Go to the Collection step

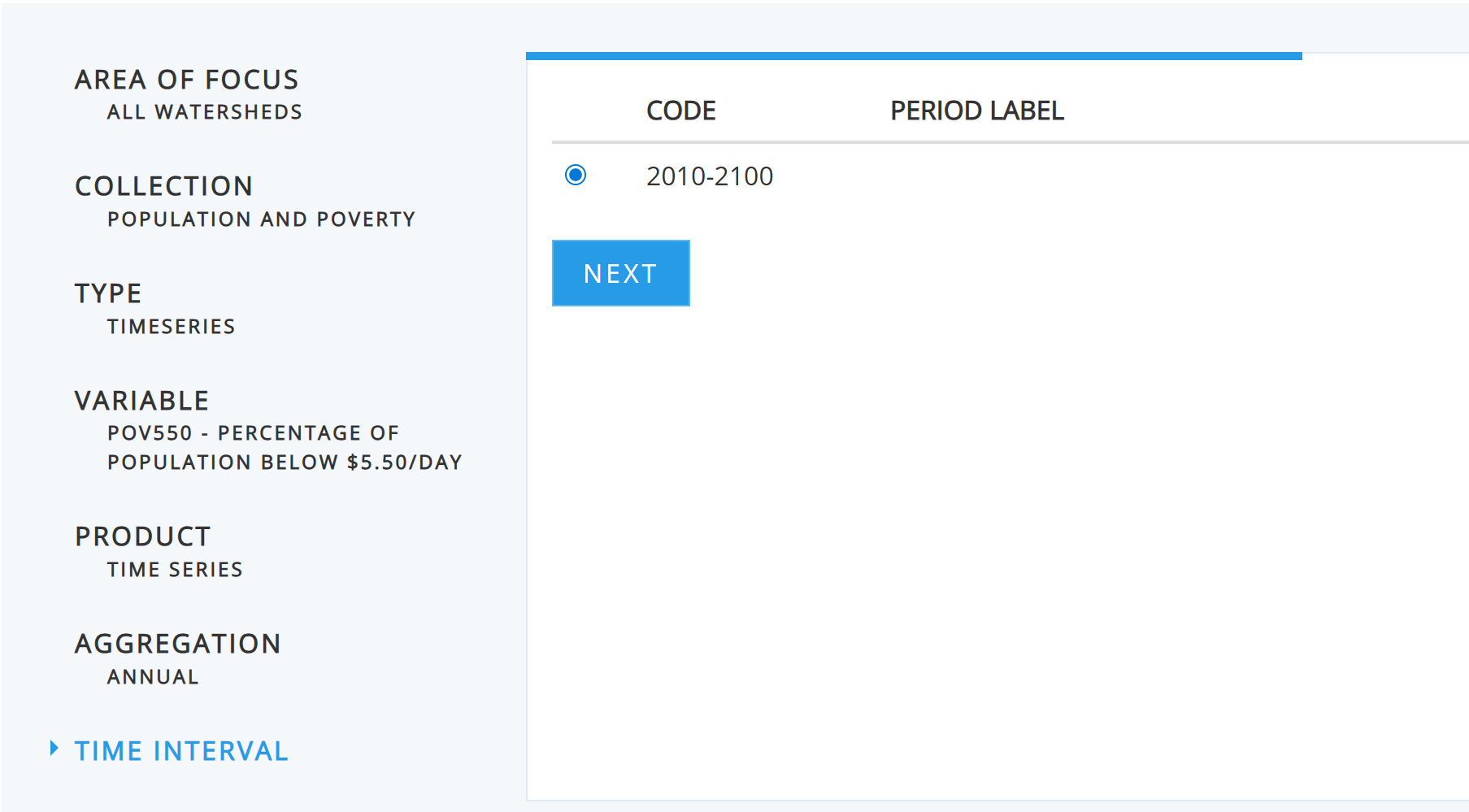click(163, 186)
